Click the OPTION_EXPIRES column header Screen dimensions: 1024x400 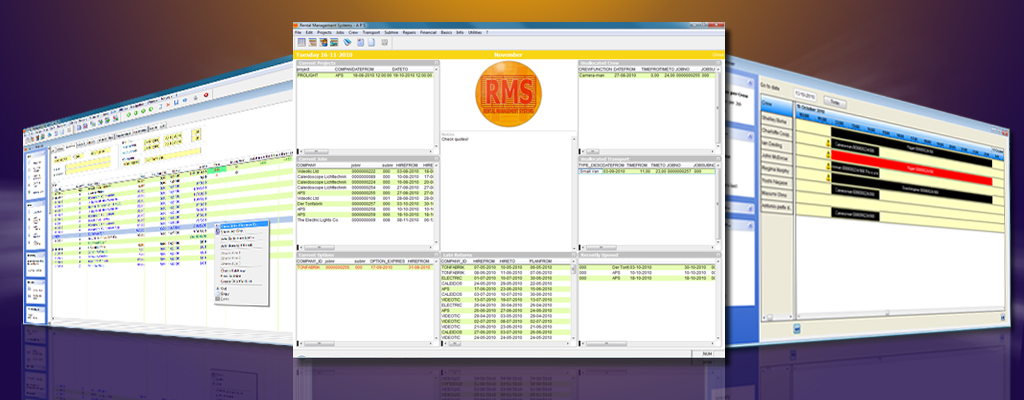(x=387, y=261)
